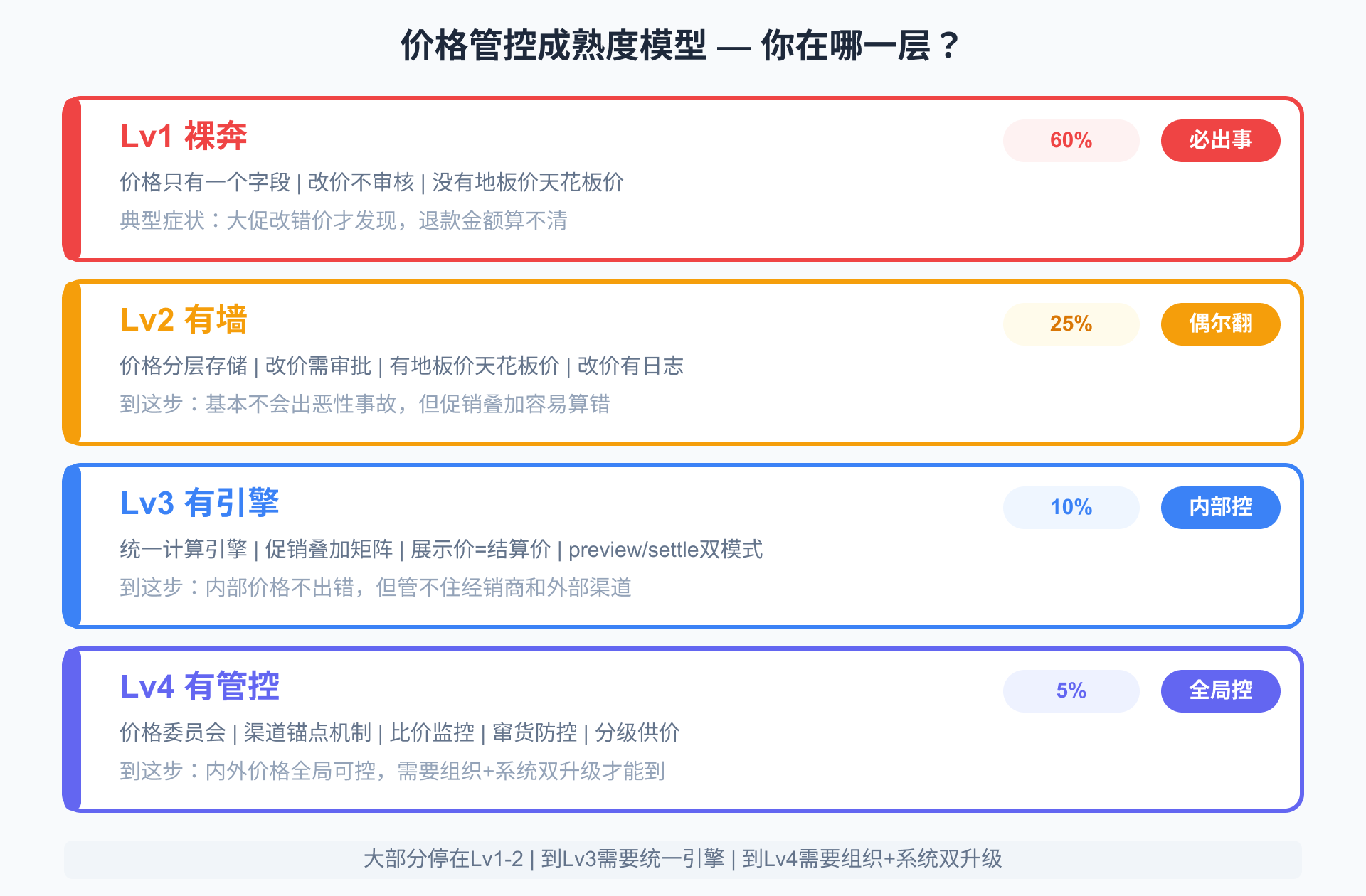Click the Lv2 line 价格分层存储 | 改价需审批
This screenshot has height=896, width=1366.
point(401,366)
